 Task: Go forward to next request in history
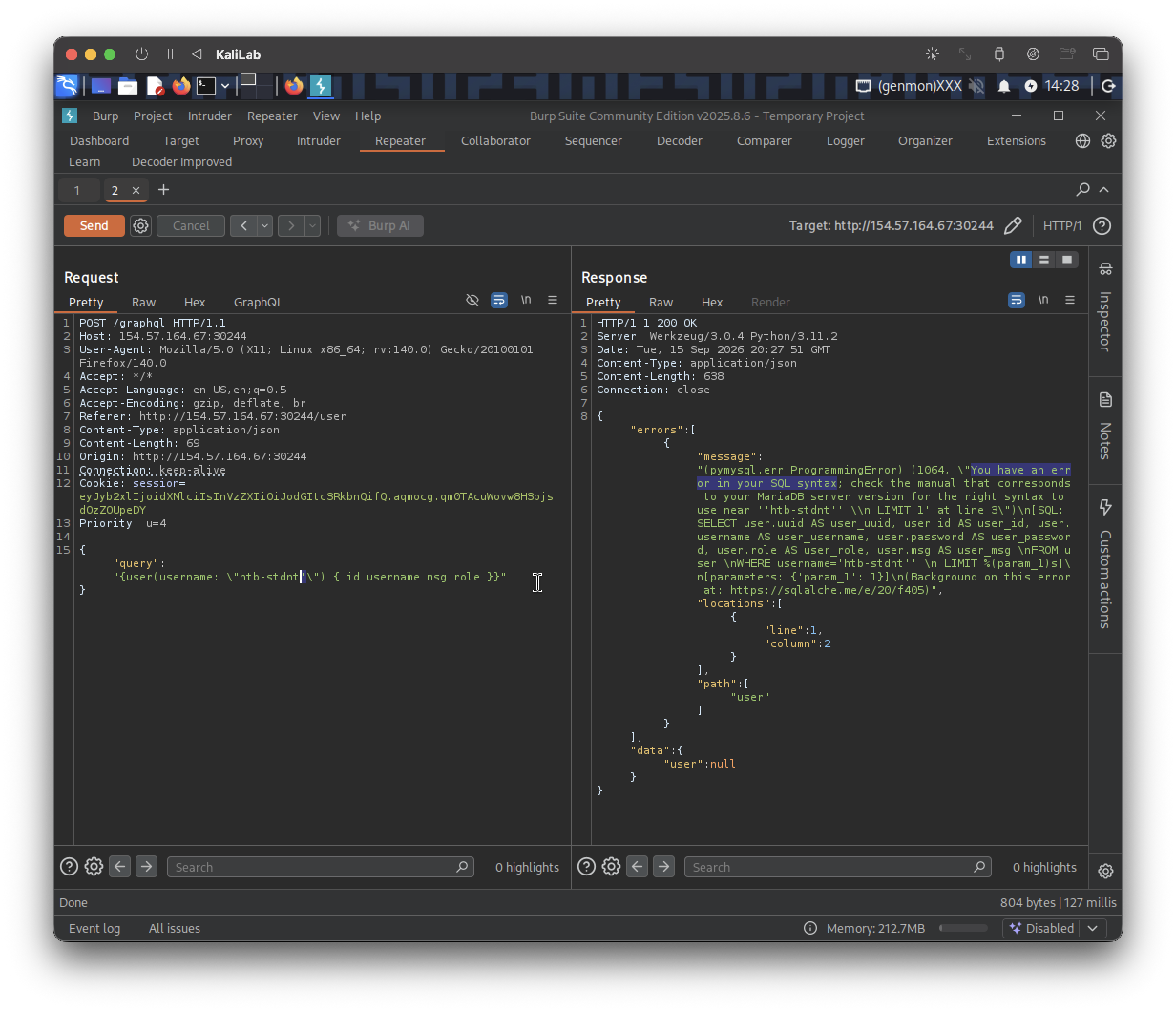tap(292, 226)
